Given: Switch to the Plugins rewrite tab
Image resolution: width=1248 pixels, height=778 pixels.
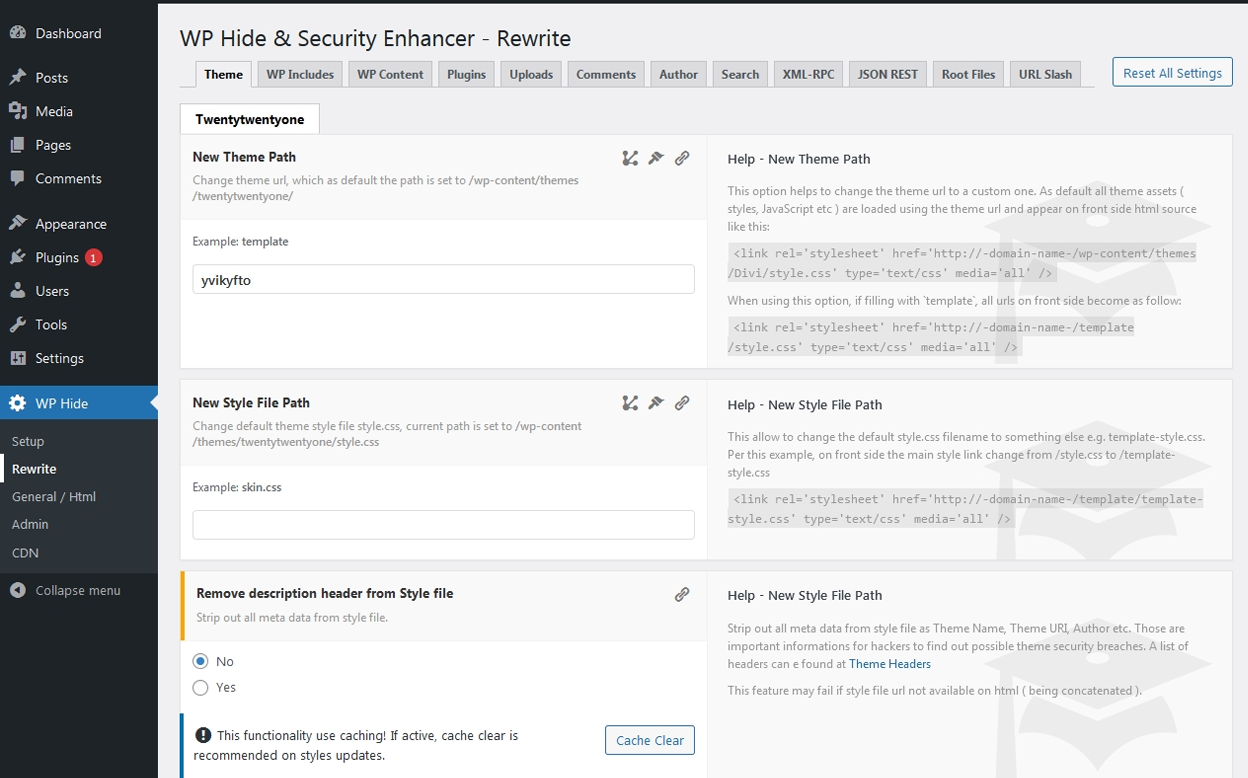Looking at the screenshot, I should point(467,74).
